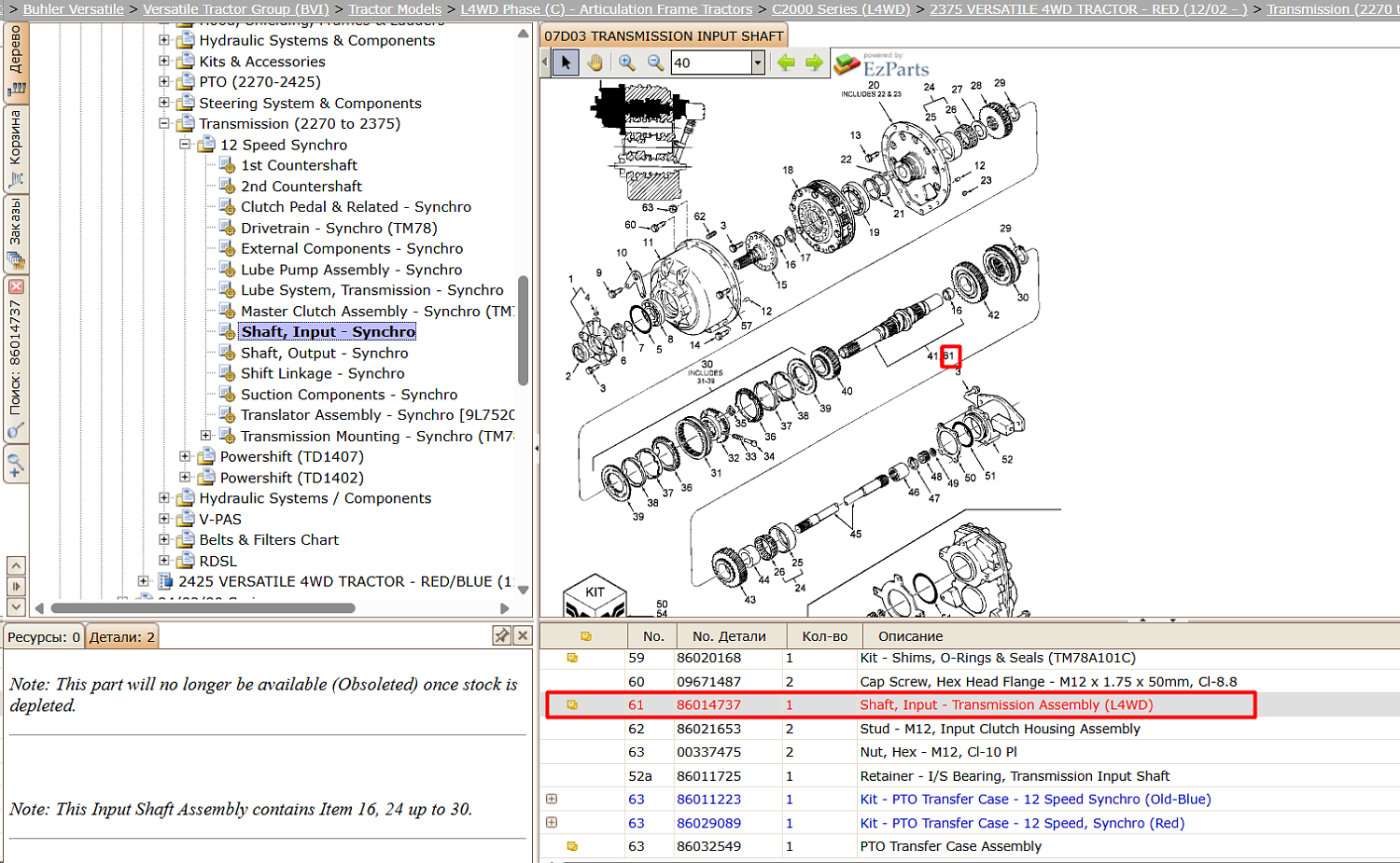Click the note icon for item 61
The width and height of the screenshot is (1400, 863).
coord(572,705)
